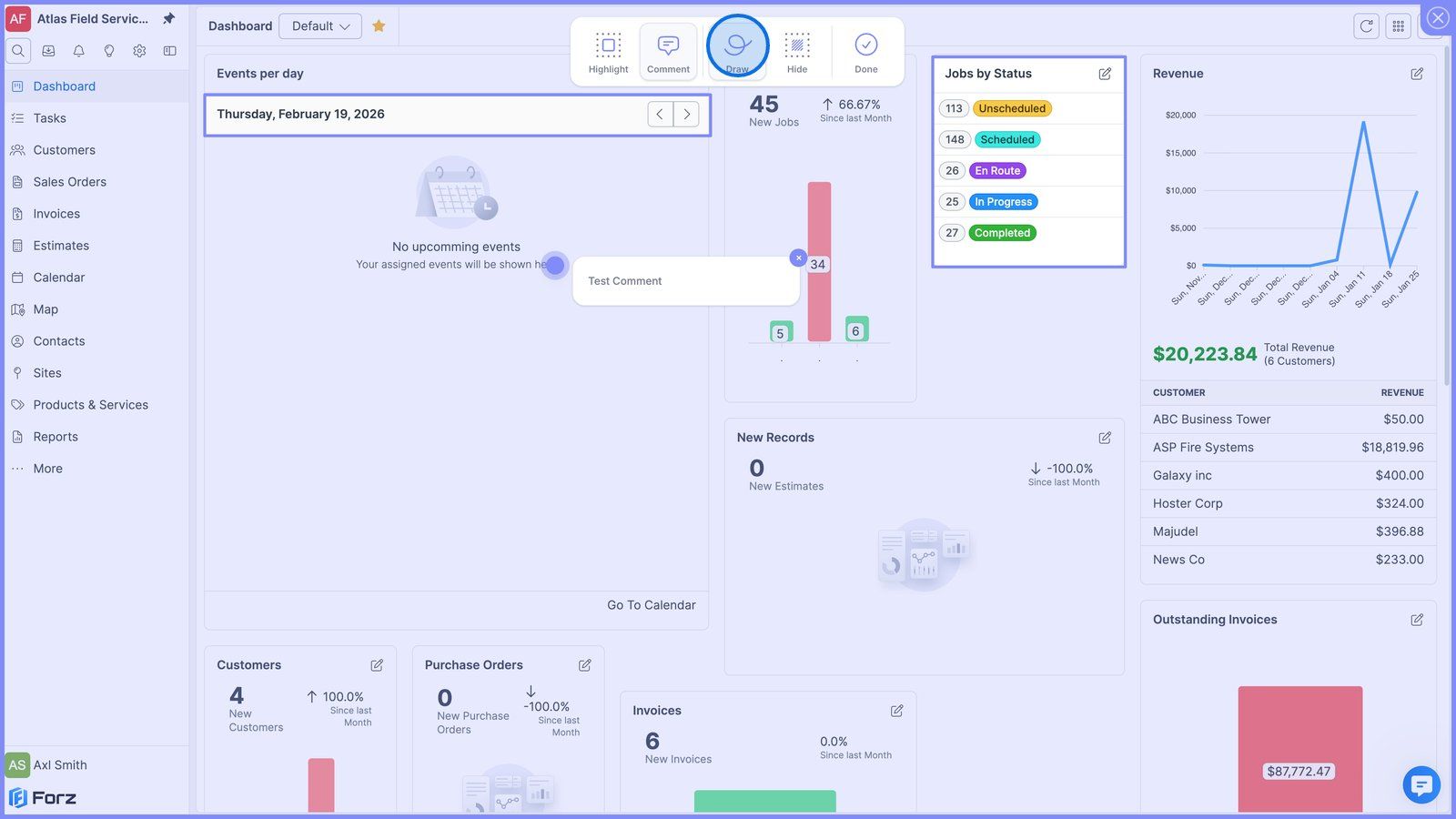Go to next day in events

[687, 115]
